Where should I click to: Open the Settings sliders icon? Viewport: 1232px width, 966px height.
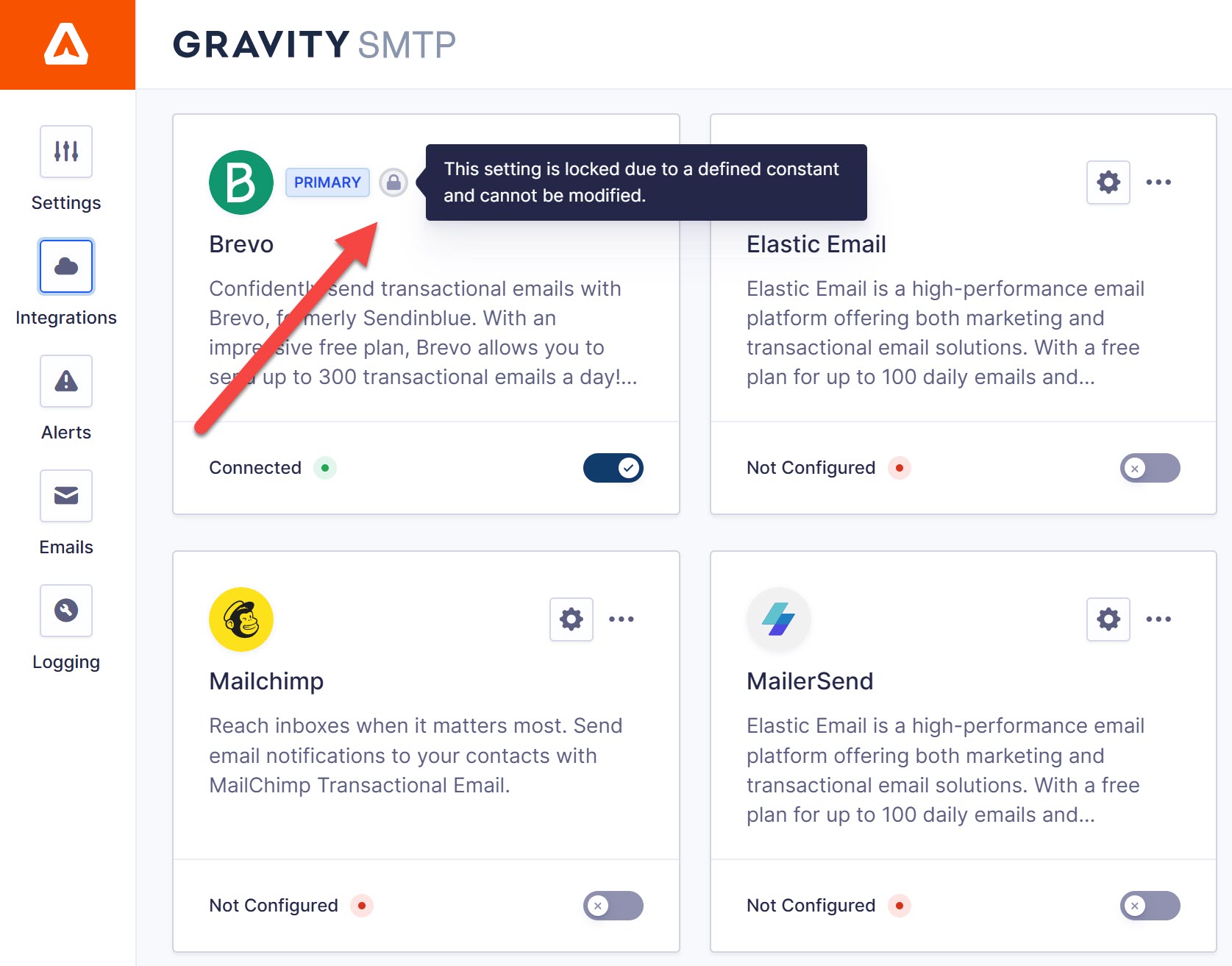(x=66, y=152)
